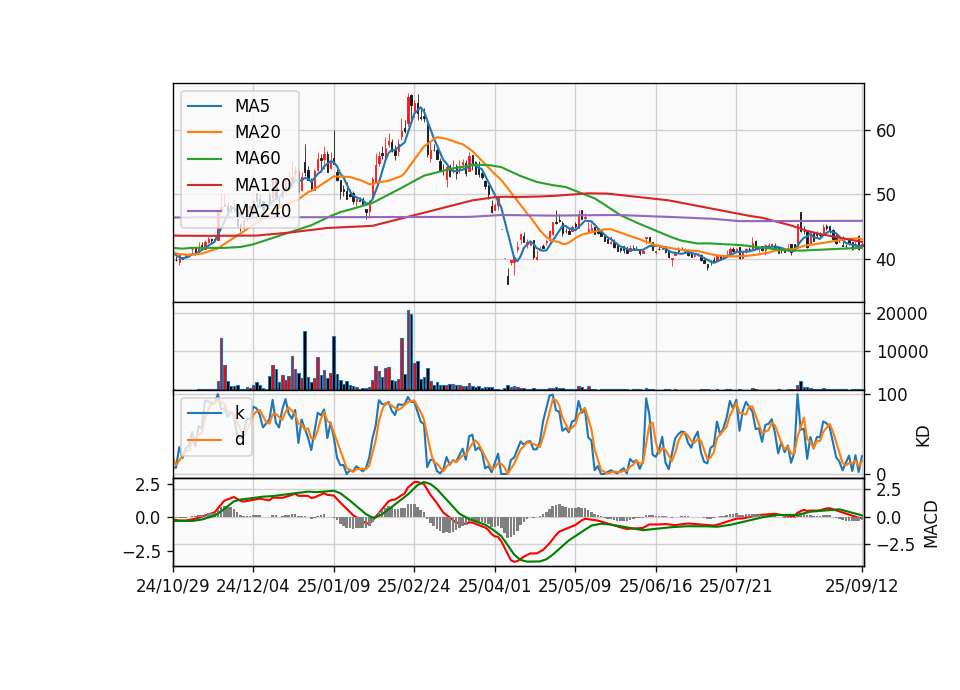Click the d legend label in KD panel
This screenshot has height=690, width=960.
point(240,439)
